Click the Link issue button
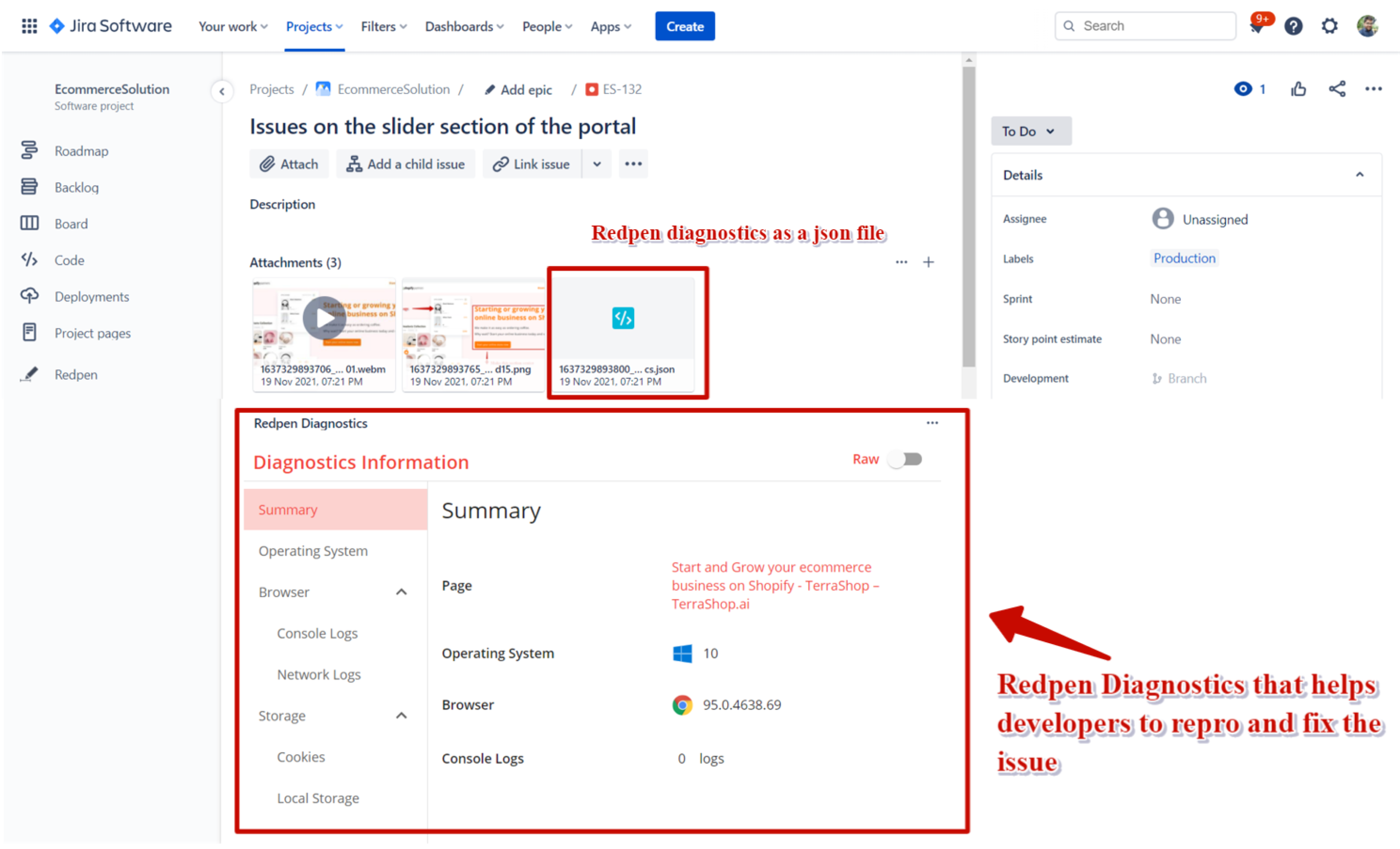The image size is (1400, 849). tap(532, 164)
